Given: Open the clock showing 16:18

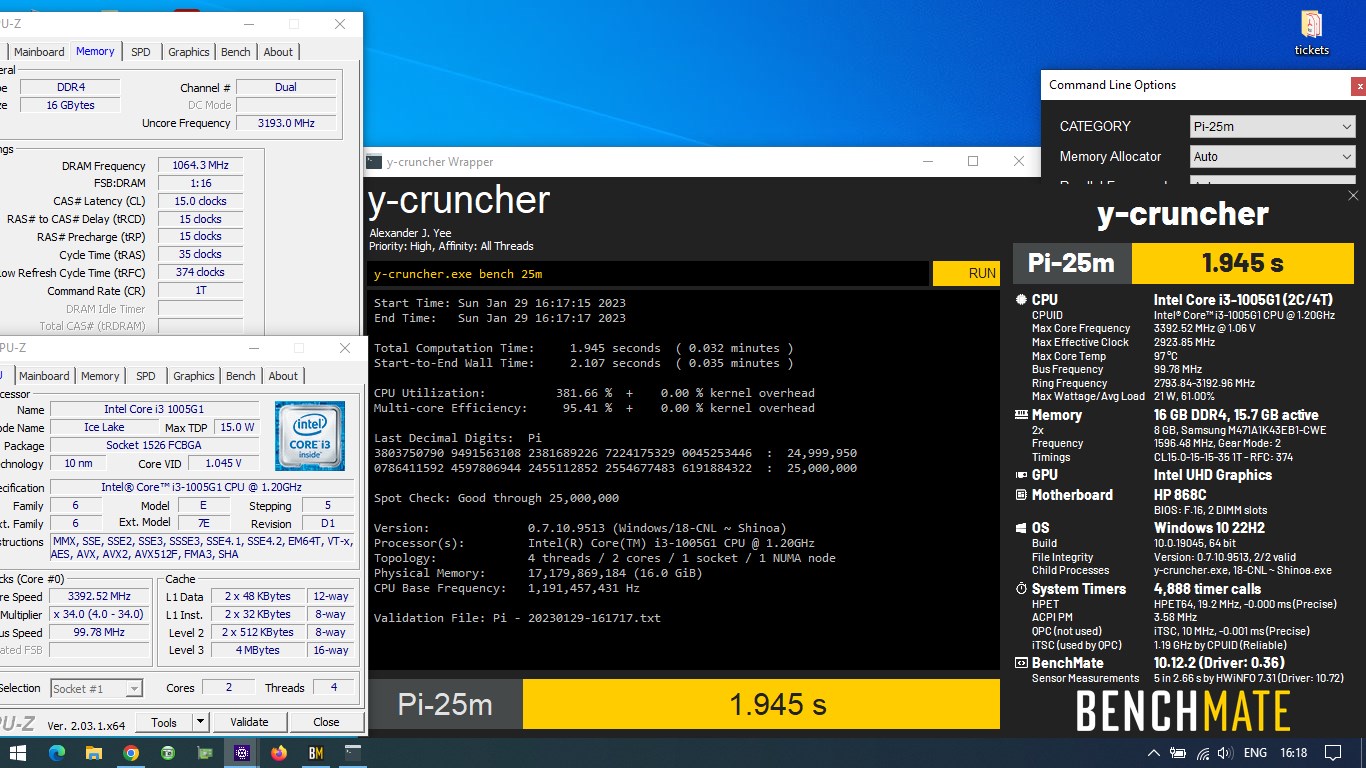Looking at the screenshot, I should pyautogui.click(x=1294, y=753).
